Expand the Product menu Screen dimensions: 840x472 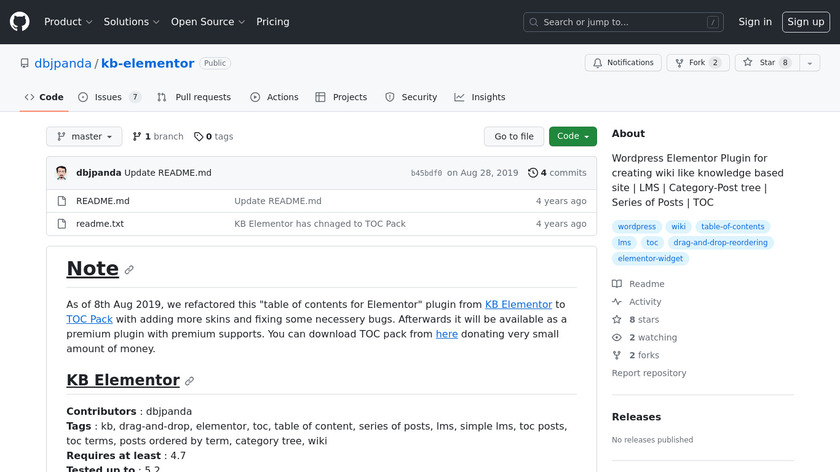pos(68,22)
